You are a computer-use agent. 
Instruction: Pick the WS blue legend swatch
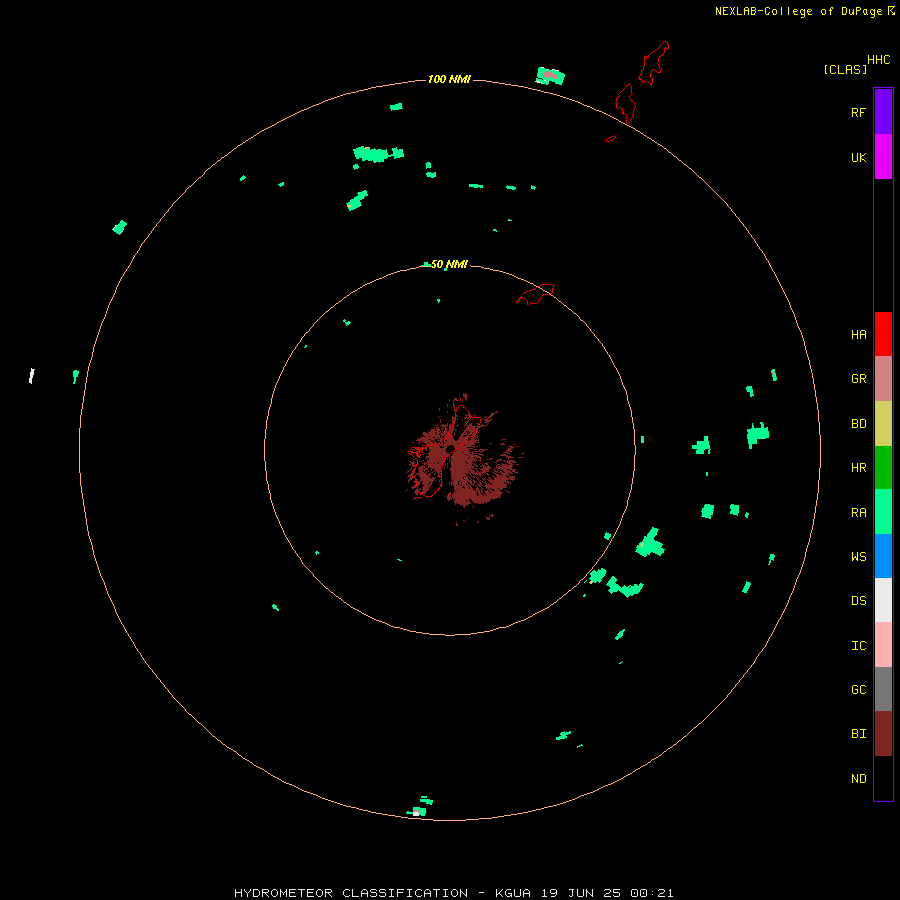tap(883, 556)
